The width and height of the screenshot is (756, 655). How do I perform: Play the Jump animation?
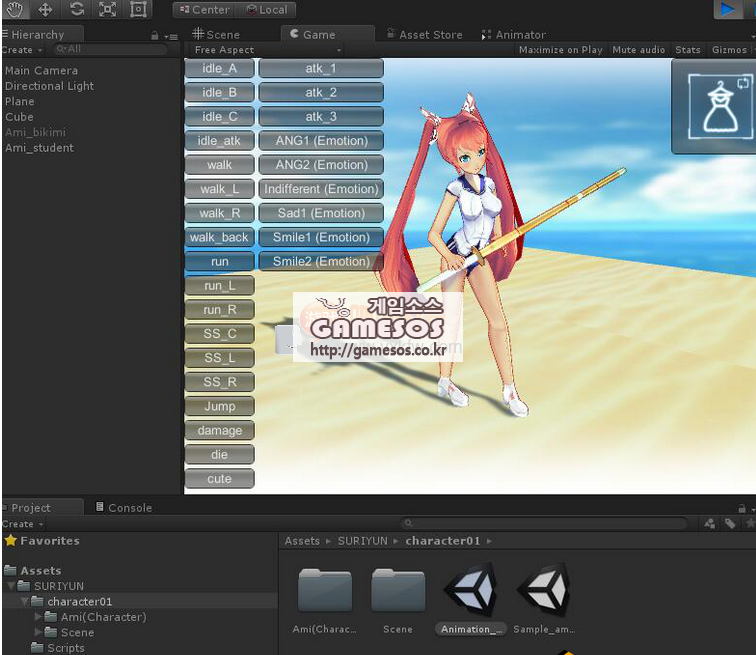click(x=219, y=406)
